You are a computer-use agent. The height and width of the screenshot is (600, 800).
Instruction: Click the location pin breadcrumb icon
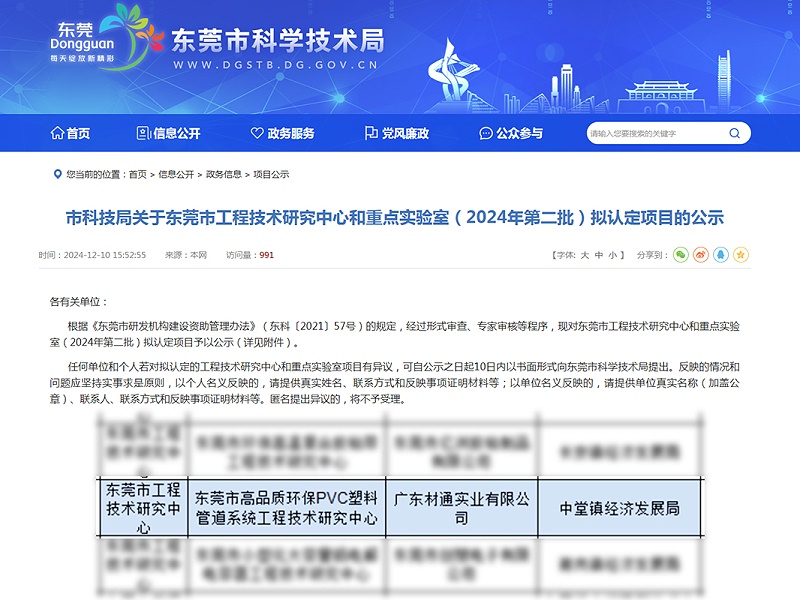pyautogui.click(x=56, y=174)
